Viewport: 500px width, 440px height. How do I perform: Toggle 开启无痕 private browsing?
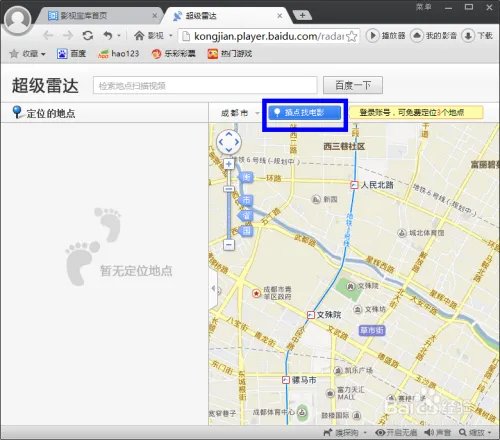(x=396, y=433)
